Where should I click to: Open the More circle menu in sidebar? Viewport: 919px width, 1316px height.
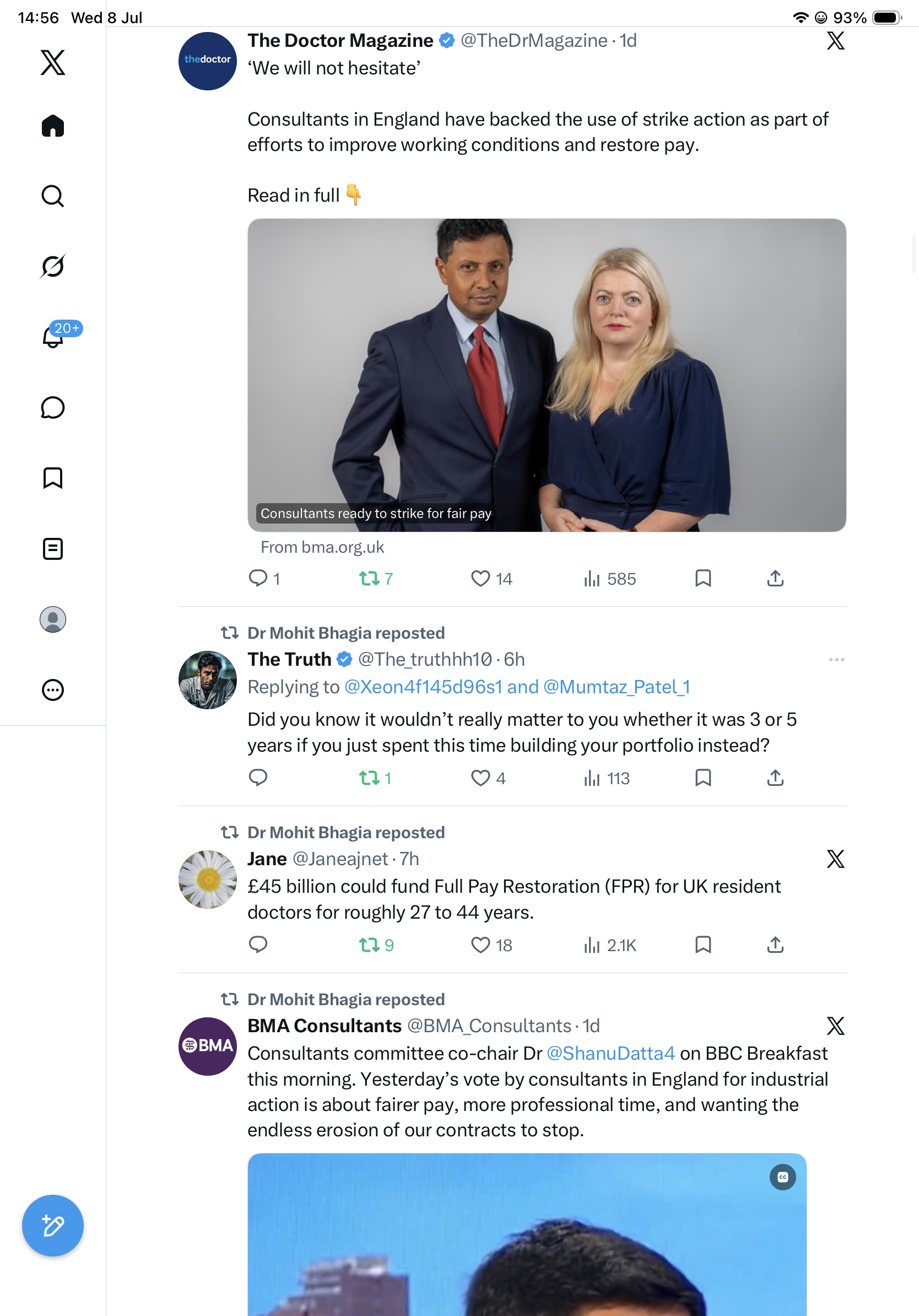[x=53, y=690]
